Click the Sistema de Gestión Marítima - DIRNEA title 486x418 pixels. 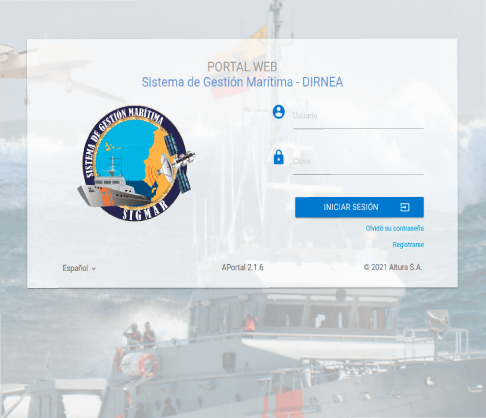coord(242,82)
